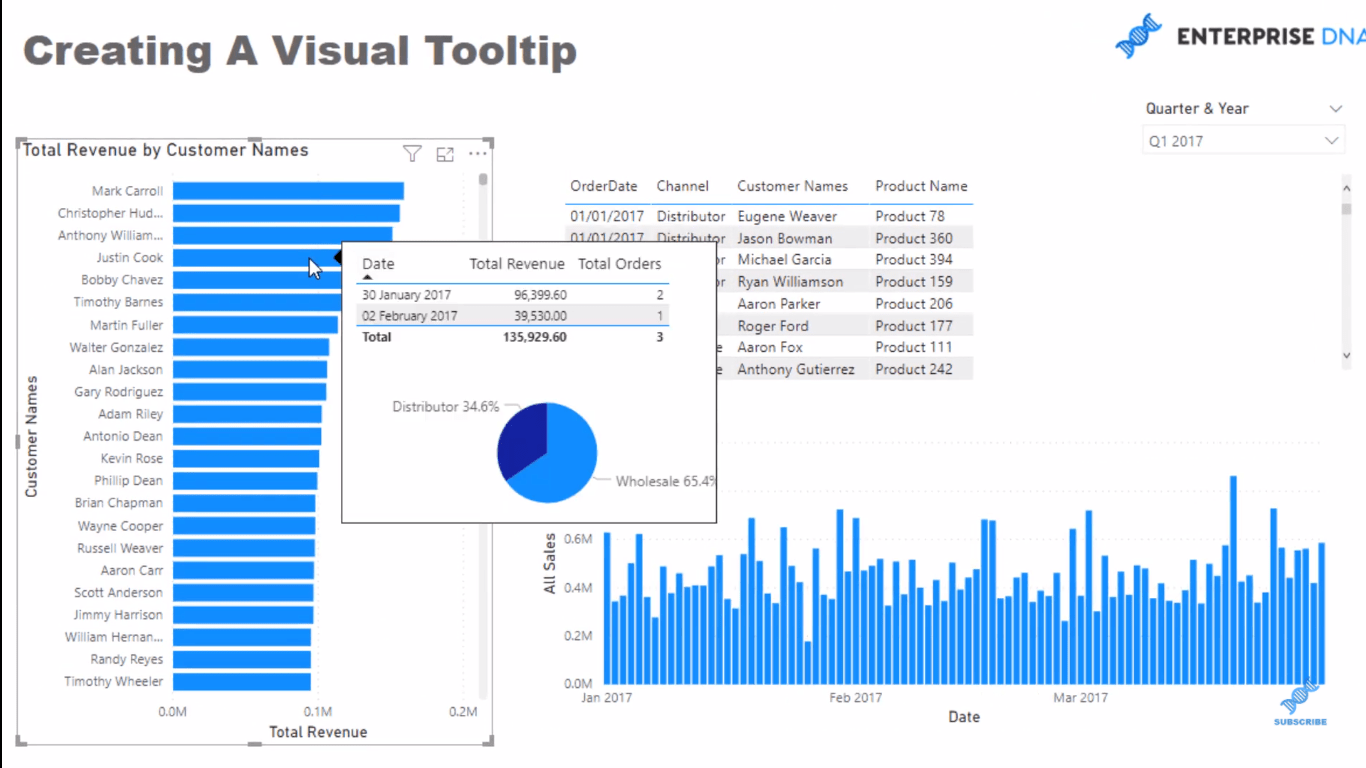Select the Walter Gonzalez bar
Viewport: 1366px width, 768px height.
pyautogui.click(x=251, y=347)
